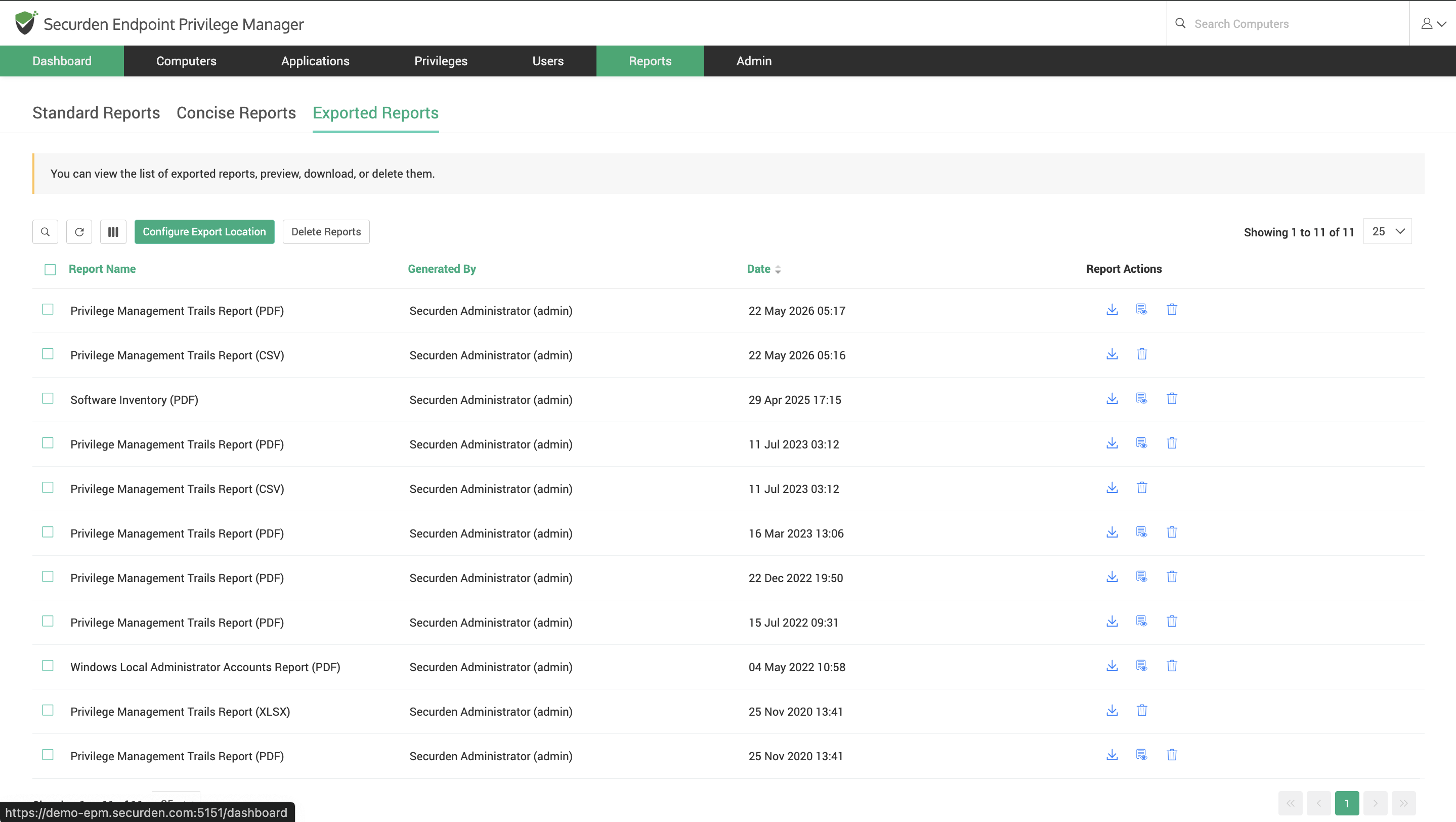This screenshot has width=1456, height=822.
Task: Switch to Standard Reports
Action: (96, 113)
